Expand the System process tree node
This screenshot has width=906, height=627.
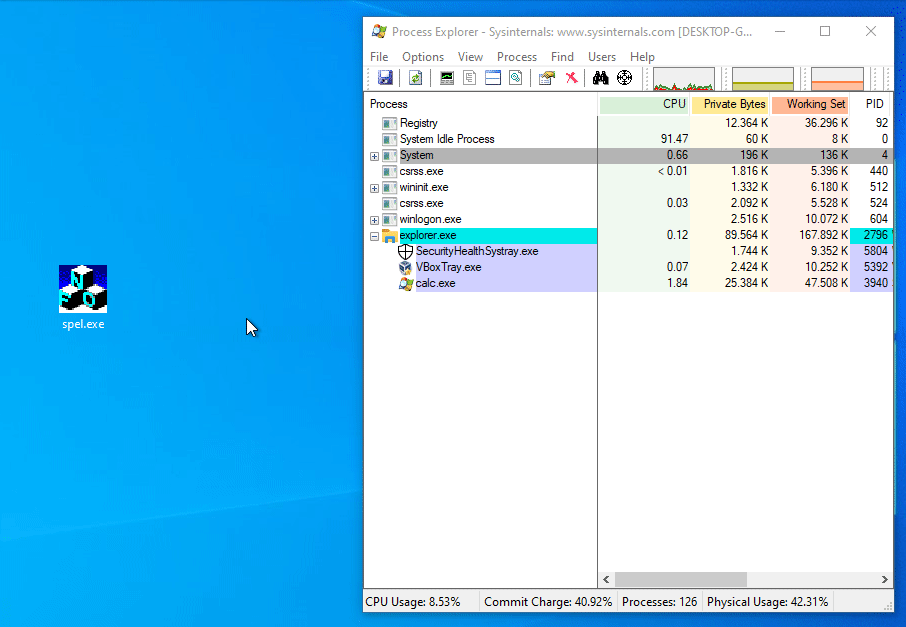(374, 156)
